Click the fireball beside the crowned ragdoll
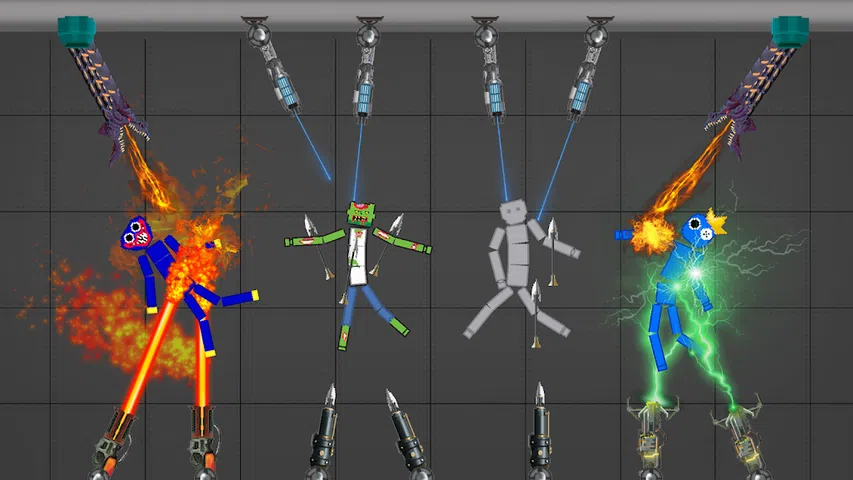The height and width of the screenshot is (480, 853). coord(652,236)
